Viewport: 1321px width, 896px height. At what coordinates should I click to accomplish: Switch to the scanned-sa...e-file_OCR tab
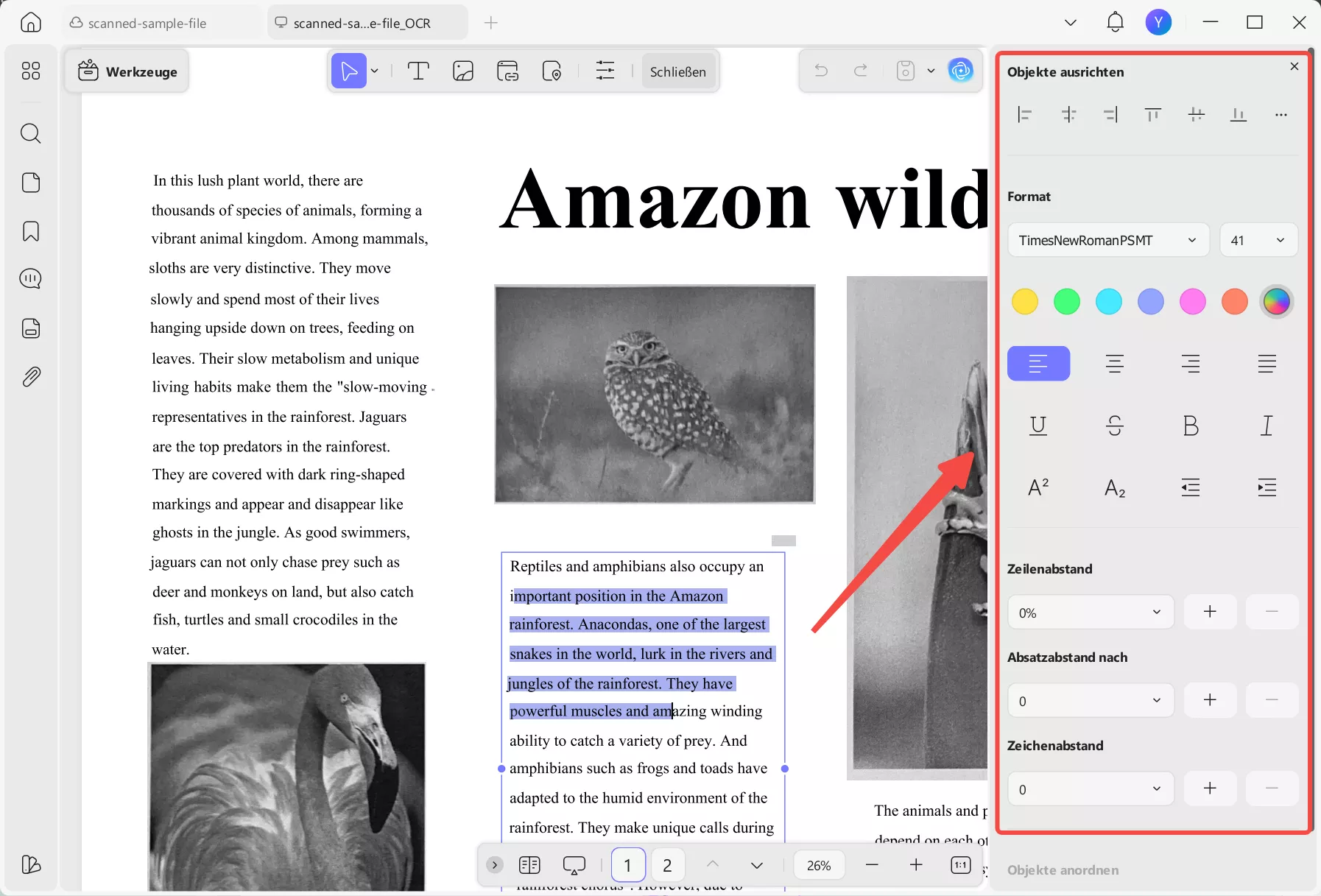[367, 23]
